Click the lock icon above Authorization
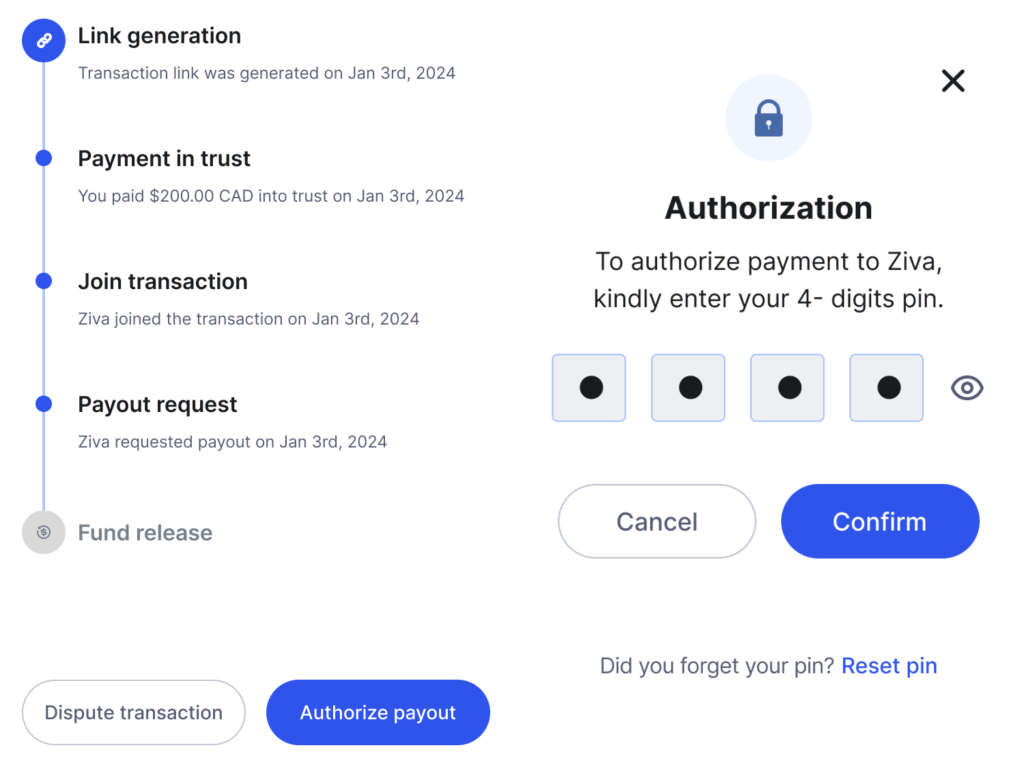Screen dimensions: 1024x757 [769, 118]
